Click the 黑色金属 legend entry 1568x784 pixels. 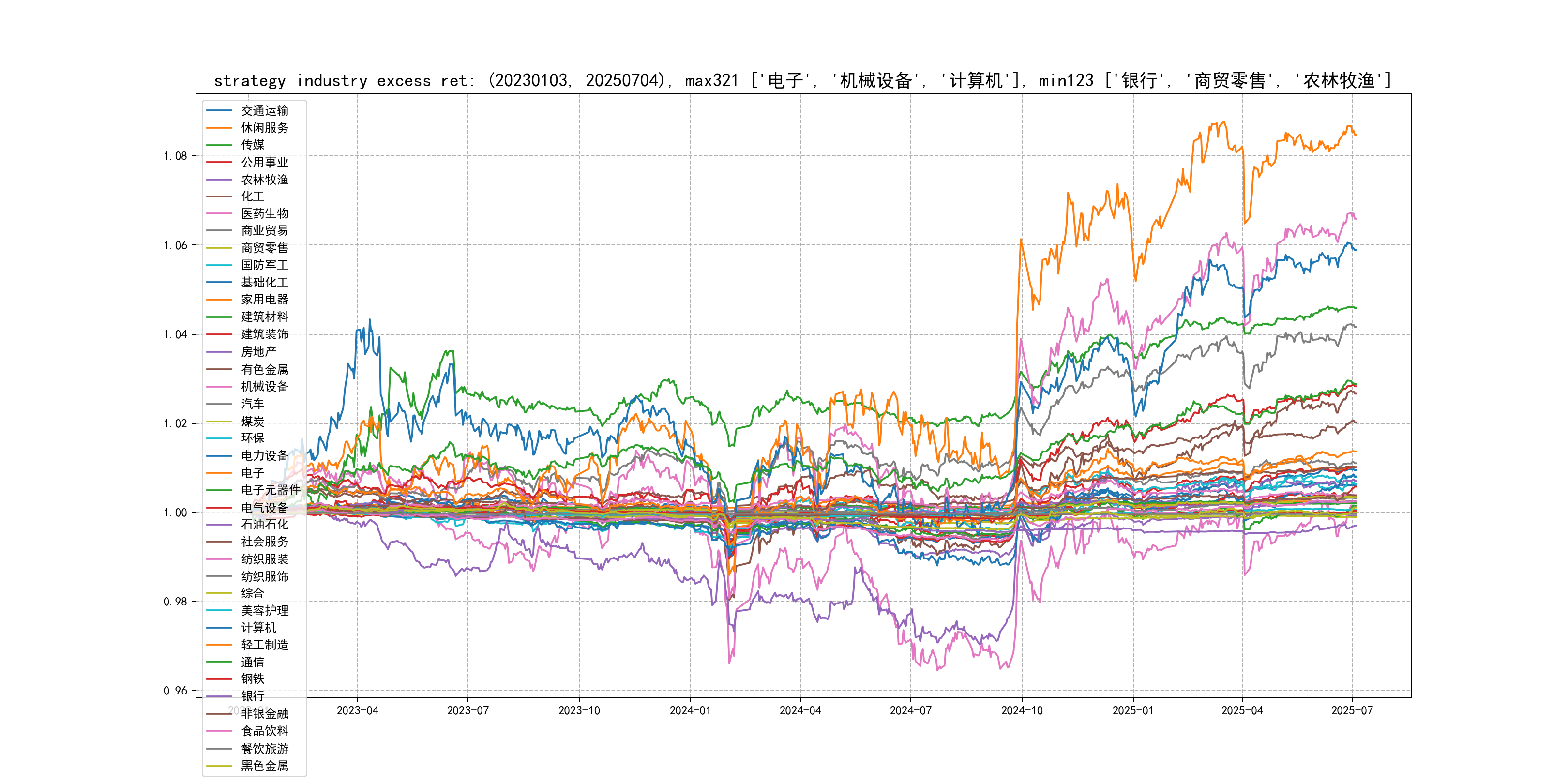264,766
